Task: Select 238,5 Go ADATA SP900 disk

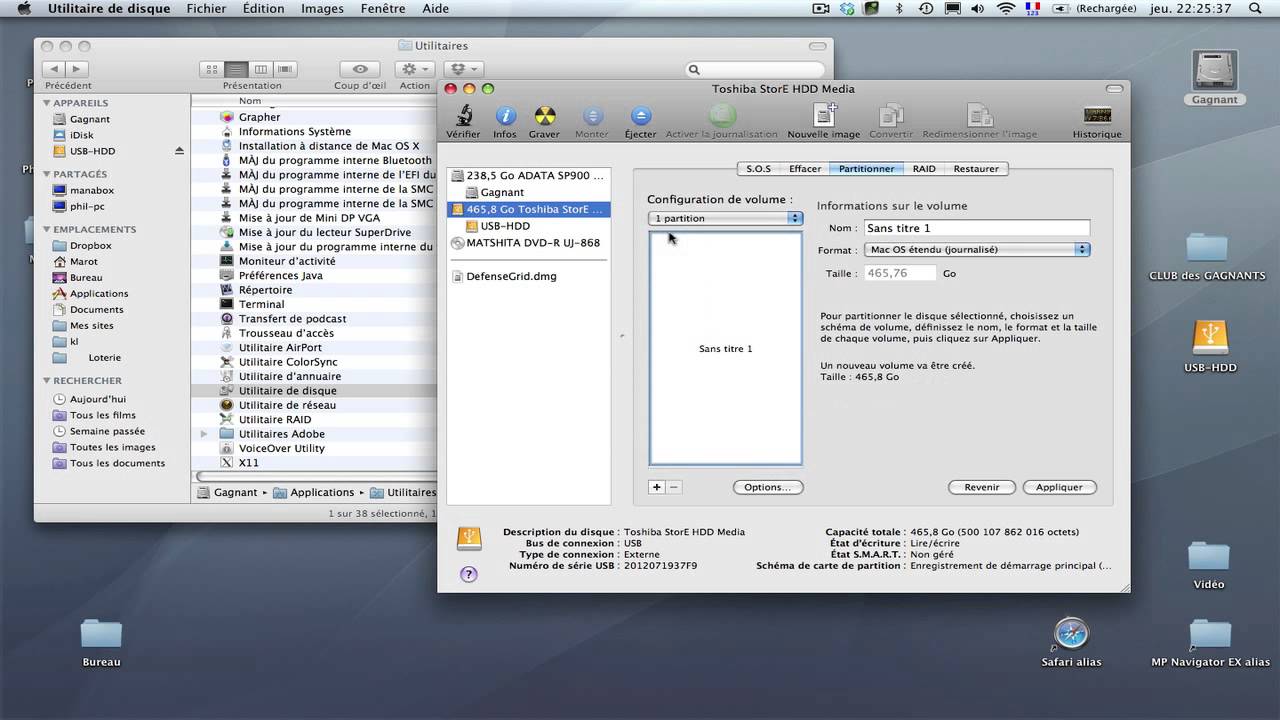Action: coord(528,175)
